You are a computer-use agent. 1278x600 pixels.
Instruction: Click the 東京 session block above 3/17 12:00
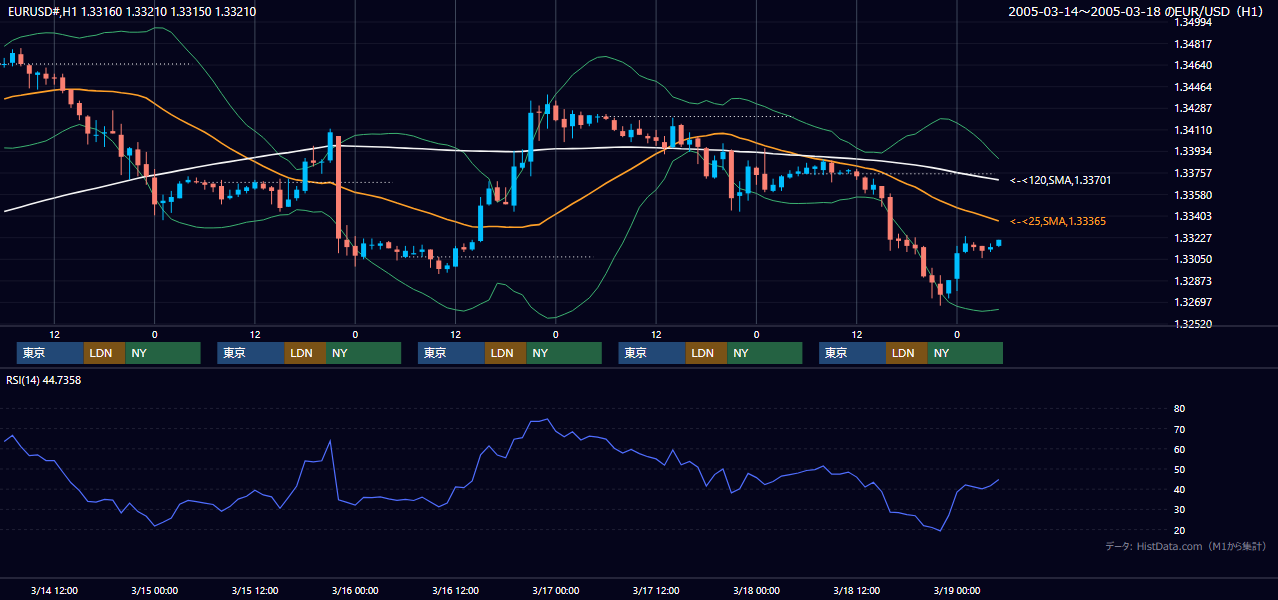[x=652, y=353]
